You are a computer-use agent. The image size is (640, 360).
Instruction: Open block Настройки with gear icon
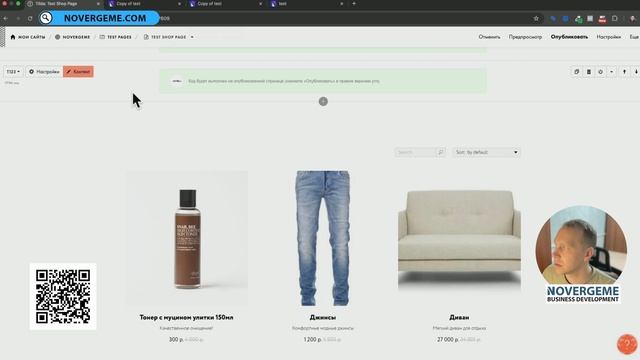44,72
